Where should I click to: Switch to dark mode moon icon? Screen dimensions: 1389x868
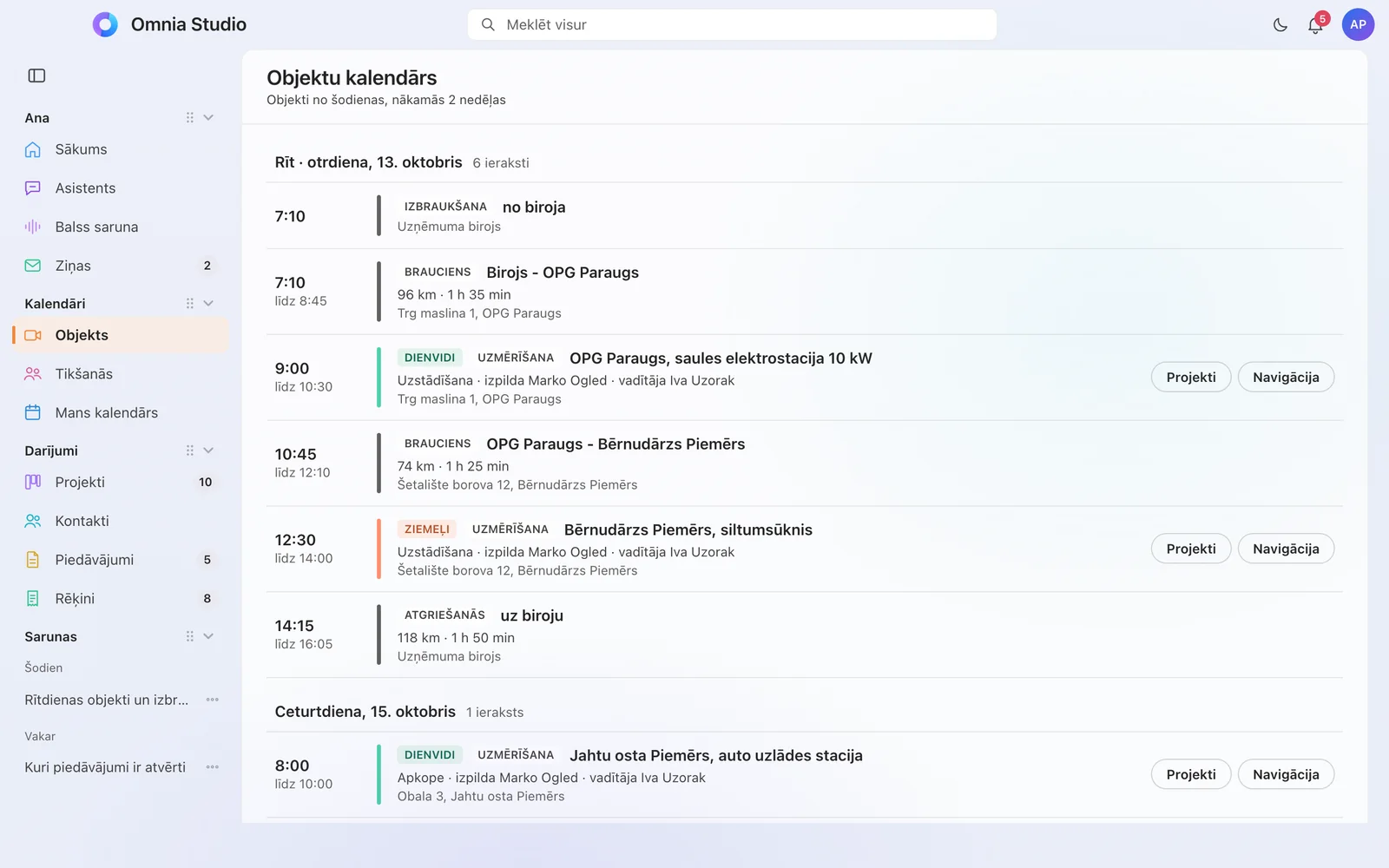click(1280, 25)
